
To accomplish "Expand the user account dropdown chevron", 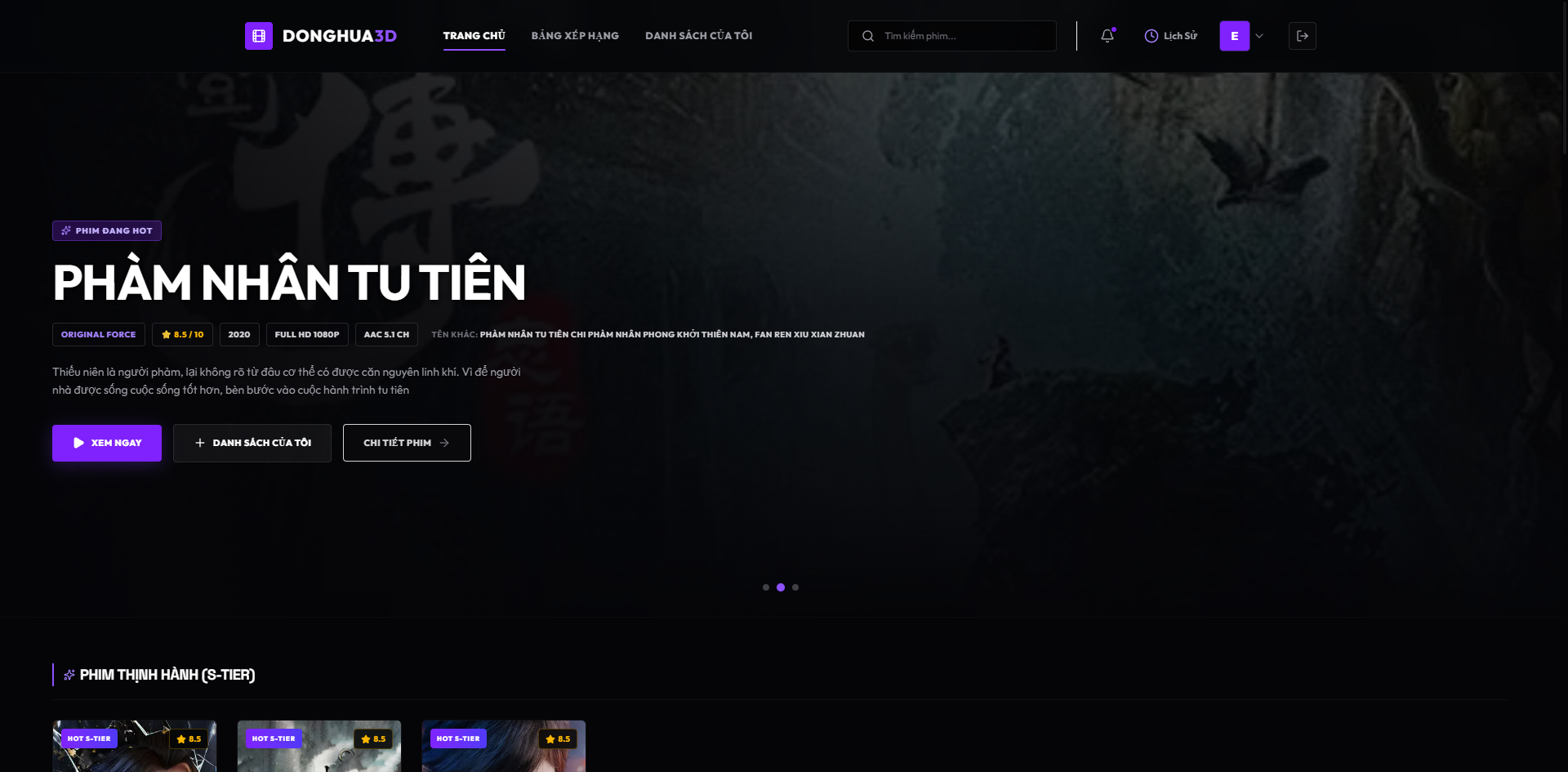I will [x=1259, y=36].
